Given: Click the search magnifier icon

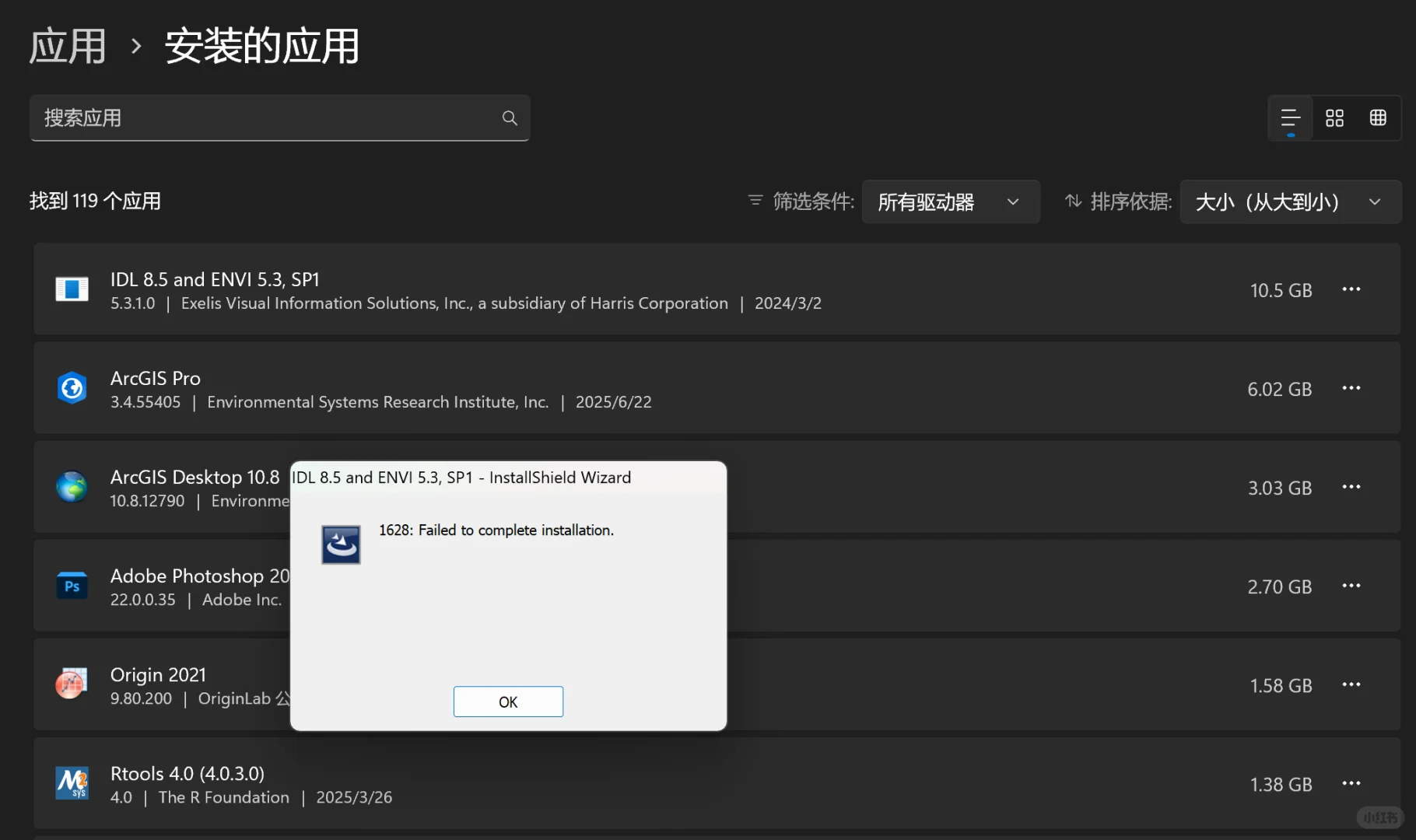Looking at the screenshot, I should (x=509, y=117).
